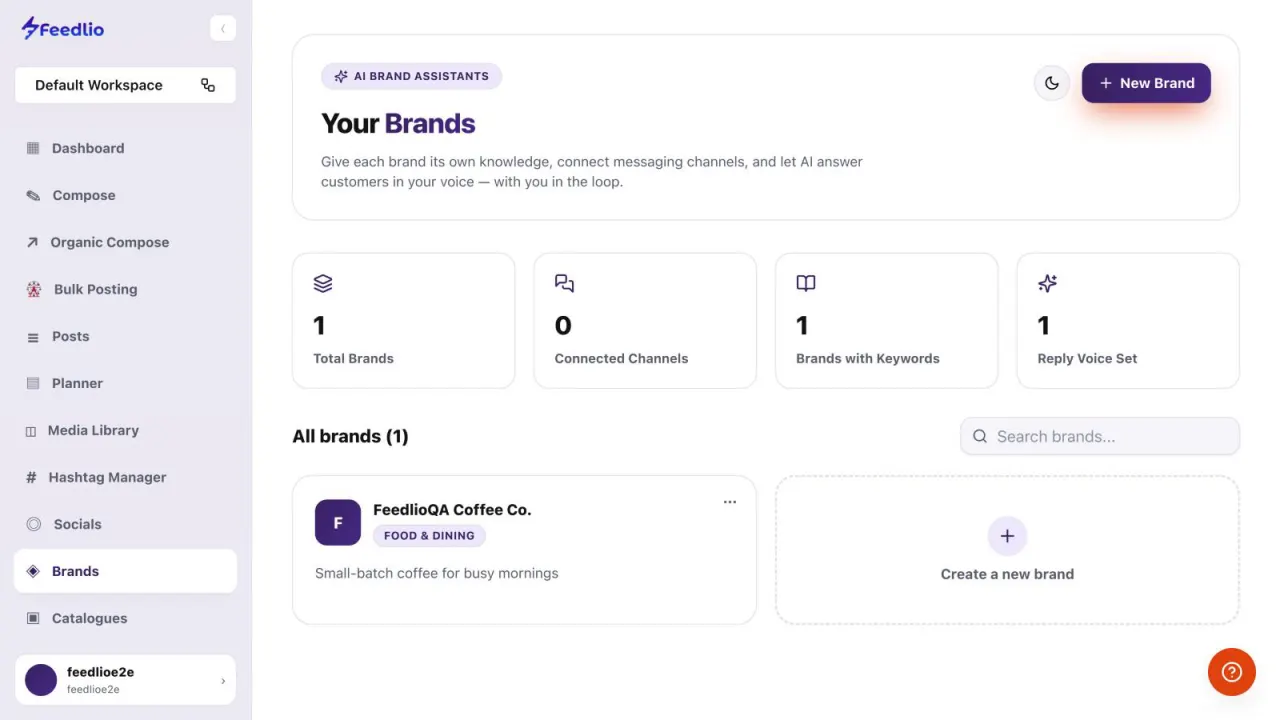Click the Reply Voice Set sparkle icon
This screenshot has width=1280, height=720.
pyautogui.click(x=1047, y=283)
